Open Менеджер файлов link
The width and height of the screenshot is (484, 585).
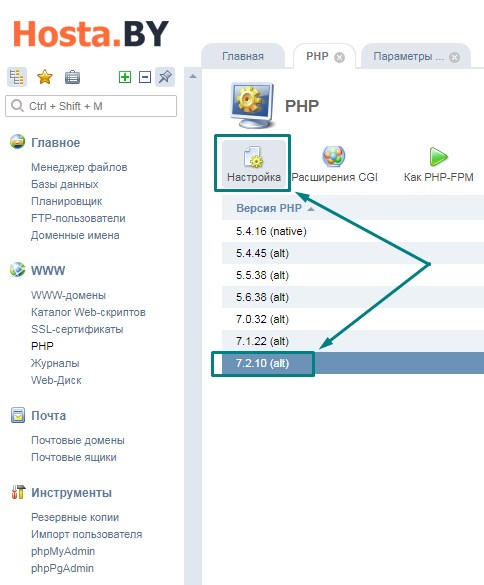(x=79, y=167)
